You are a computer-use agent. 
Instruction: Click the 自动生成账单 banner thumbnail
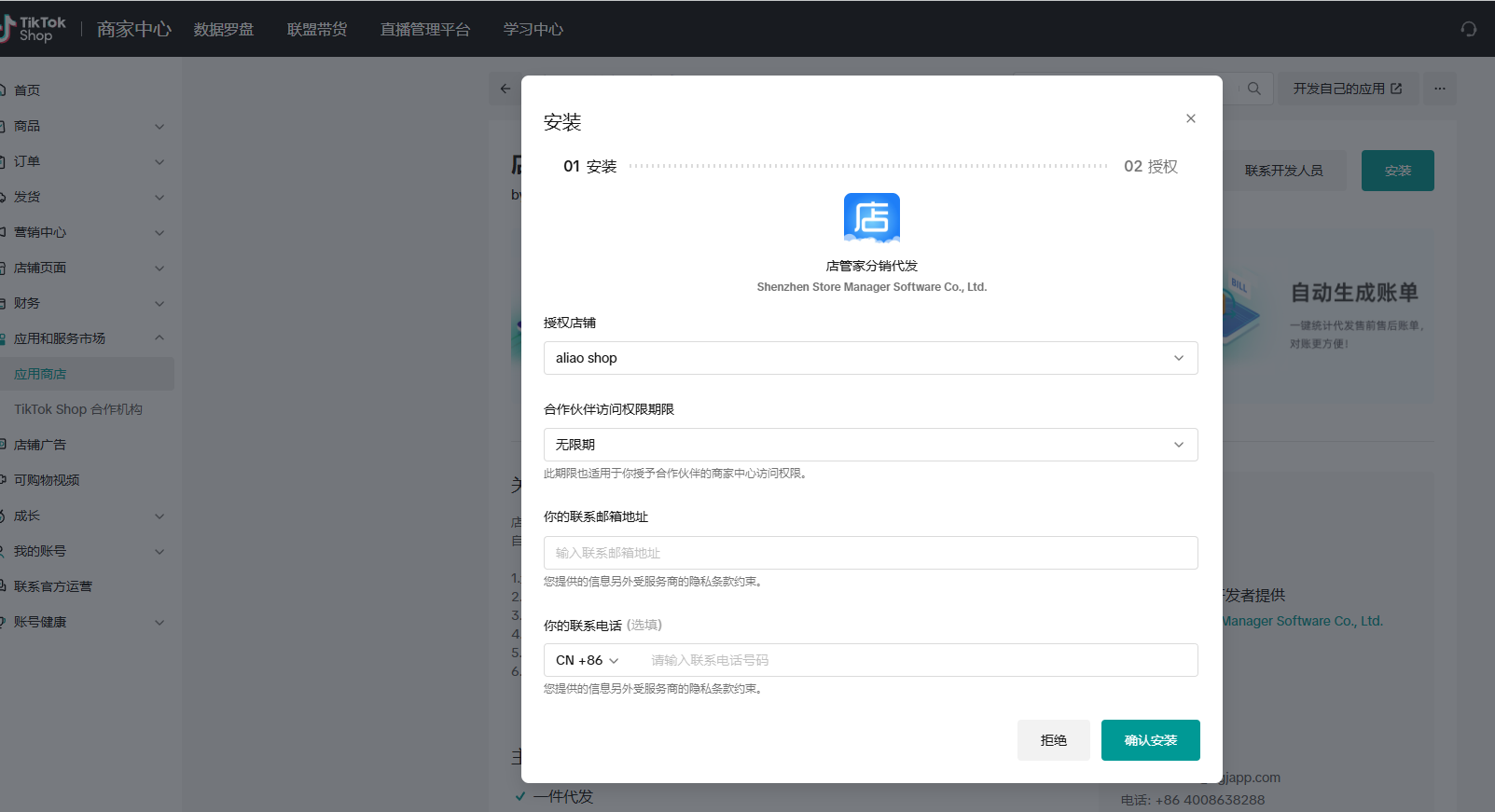pyautogui.click(x=1329, y=316)
